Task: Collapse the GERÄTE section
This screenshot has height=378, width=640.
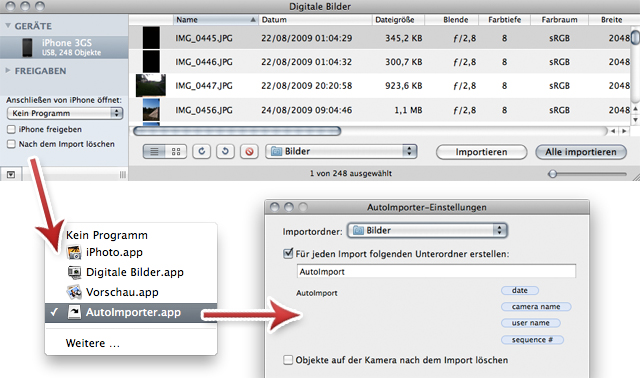Action: click(8, 26)
